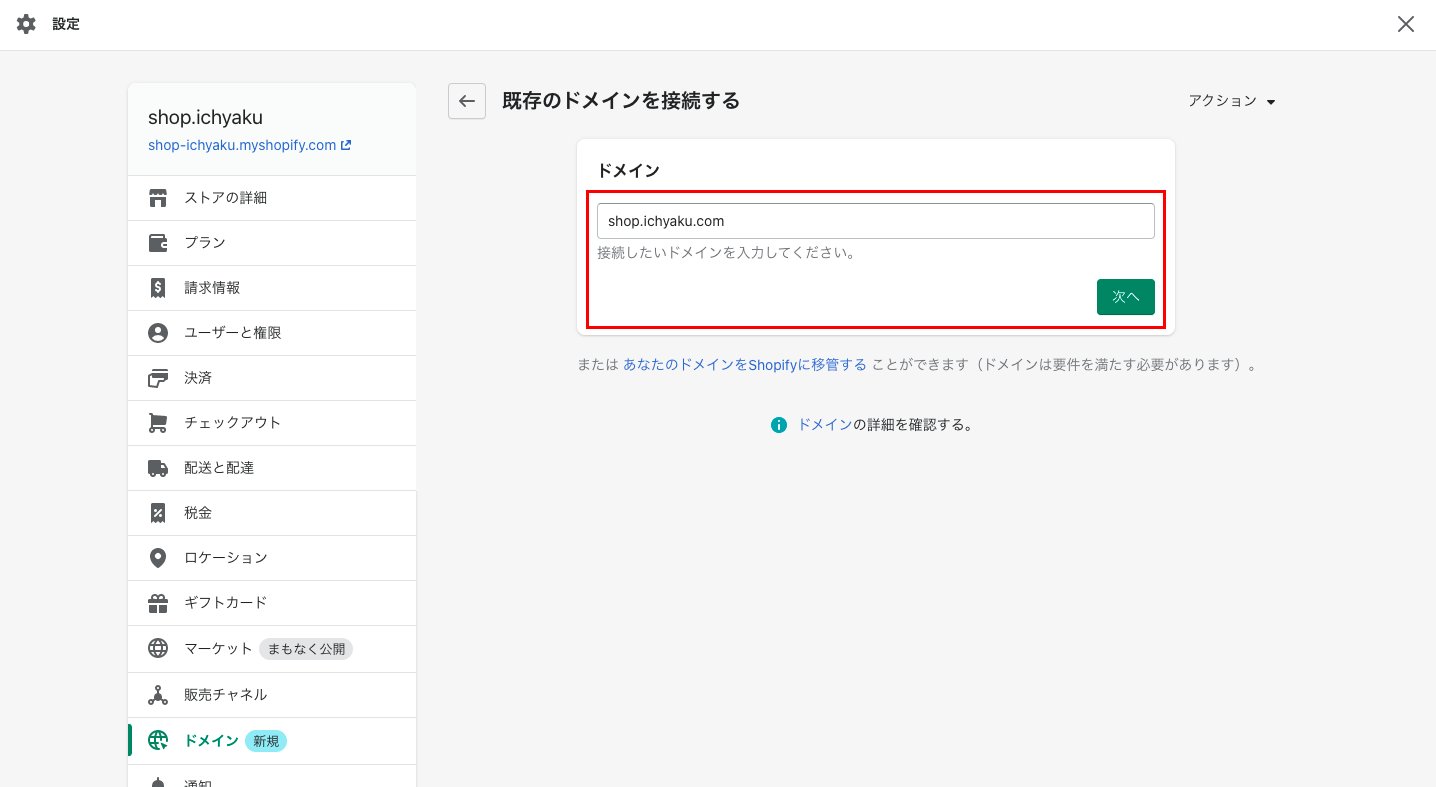Click the network icon for 販売チャネル
1436x787 pixels.
pyautogui.click(x=158, y=695)
